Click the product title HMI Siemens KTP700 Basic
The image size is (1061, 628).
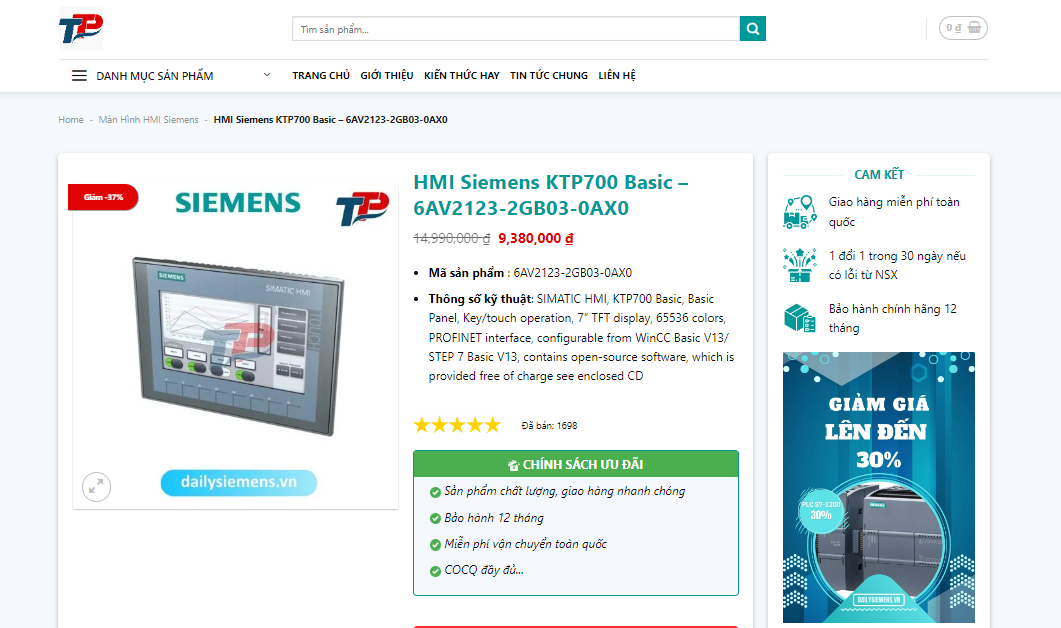(551, 195)
